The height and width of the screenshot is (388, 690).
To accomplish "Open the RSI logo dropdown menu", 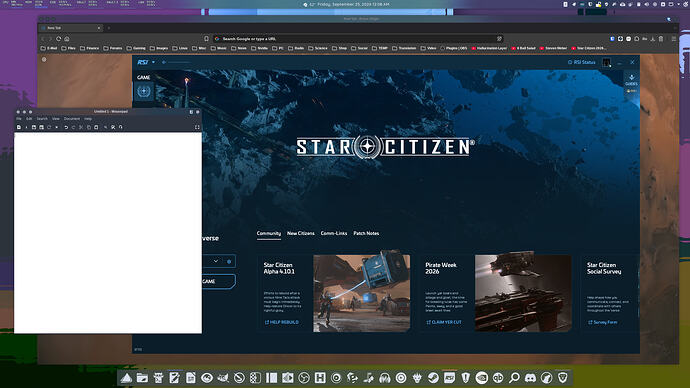I will coord(146,62).
